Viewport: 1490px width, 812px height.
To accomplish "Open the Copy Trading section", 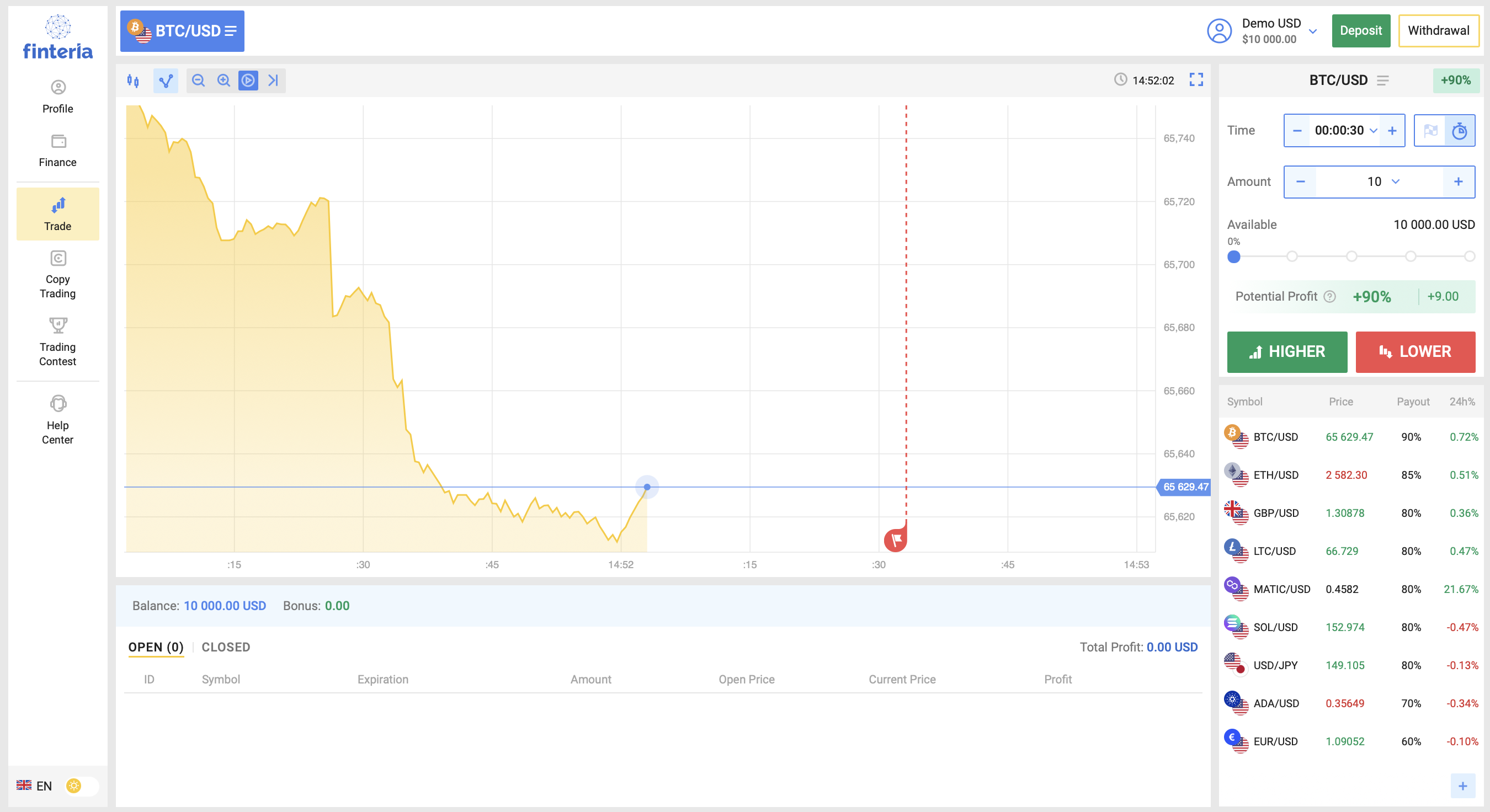I will pos(57,274).
